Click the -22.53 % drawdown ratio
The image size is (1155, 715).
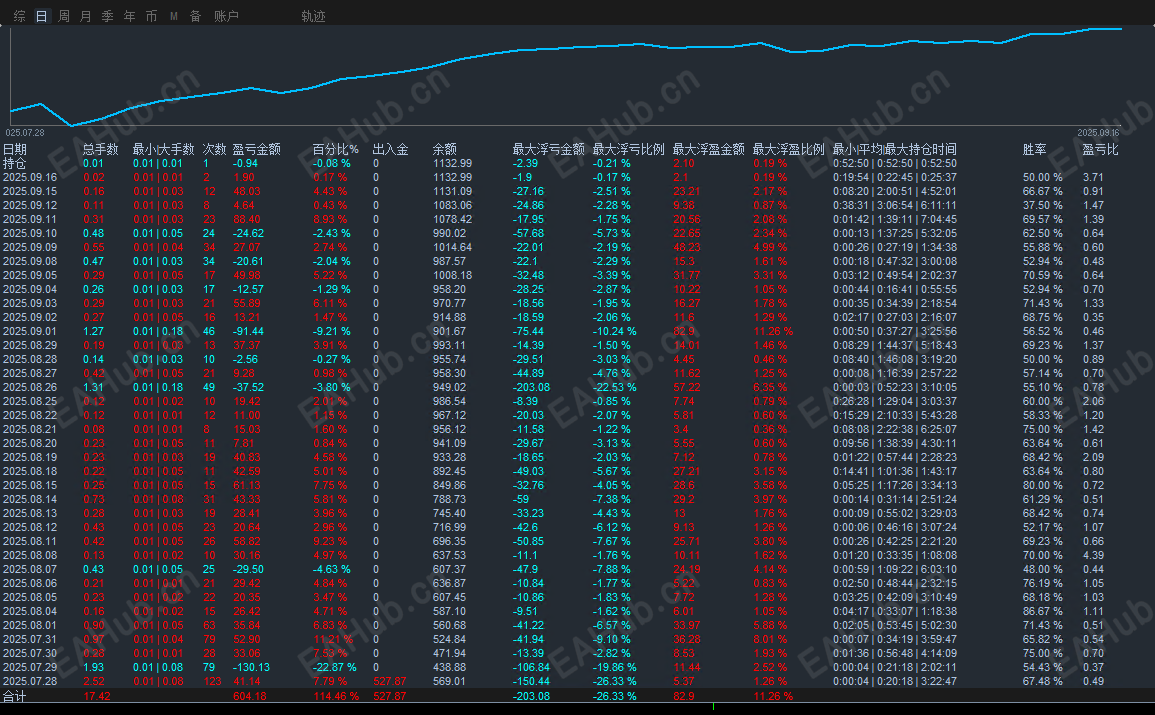[x=614, y=387]
